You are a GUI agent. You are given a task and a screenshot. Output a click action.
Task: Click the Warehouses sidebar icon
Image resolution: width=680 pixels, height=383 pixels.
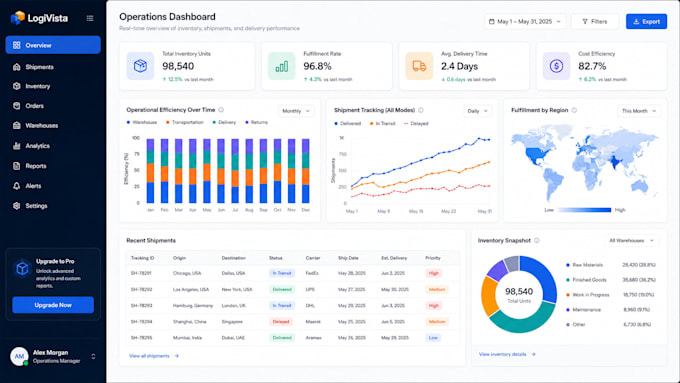point(16,125)
